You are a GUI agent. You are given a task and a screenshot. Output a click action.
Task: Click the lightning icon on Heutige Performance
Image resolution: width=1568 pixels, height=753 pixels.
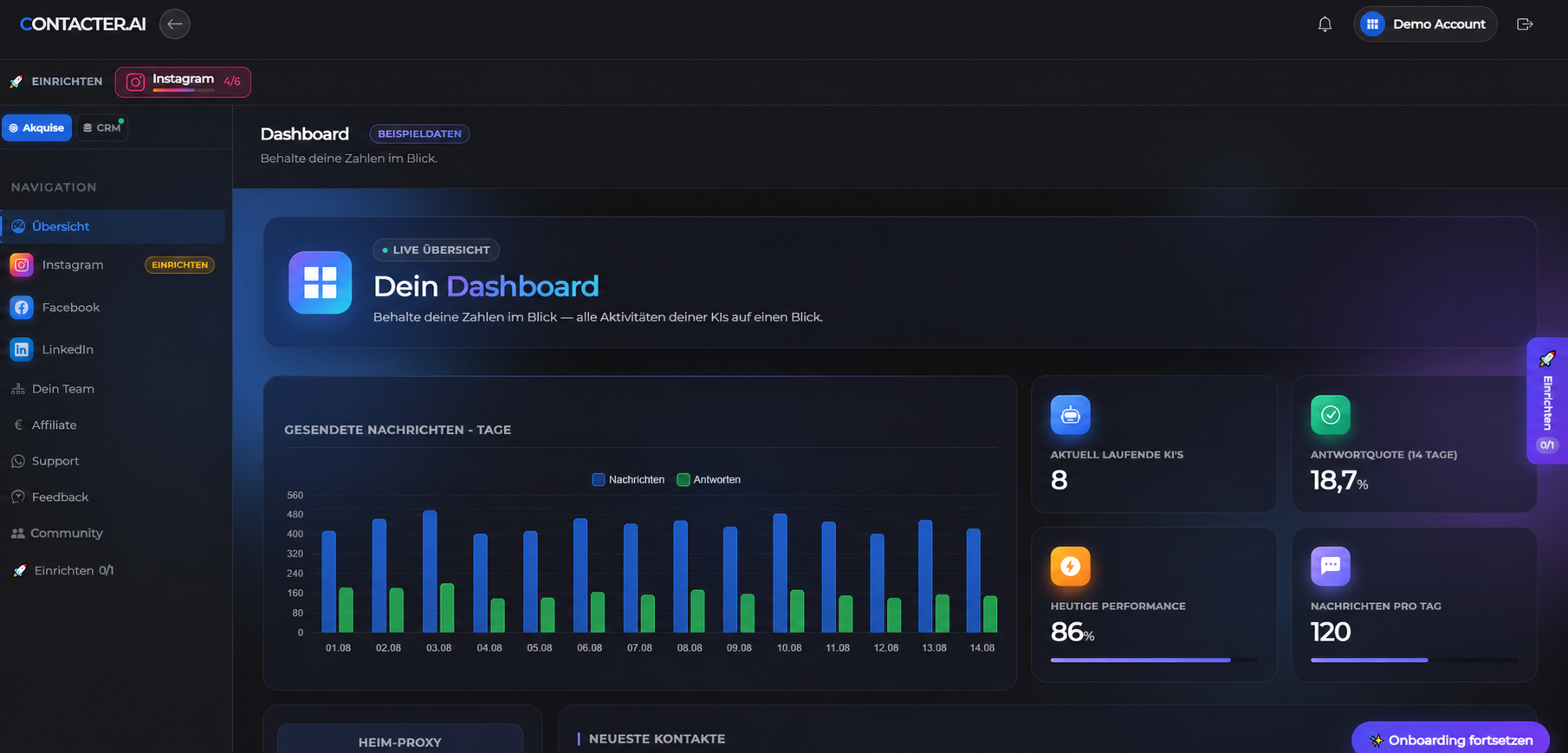coord(1070,567)
